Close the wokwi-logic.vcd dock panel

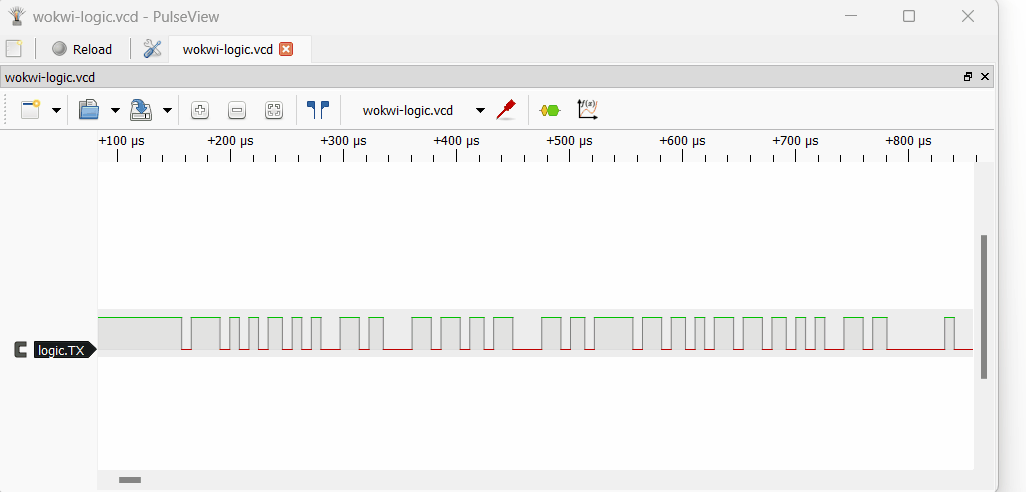point(985,77)
